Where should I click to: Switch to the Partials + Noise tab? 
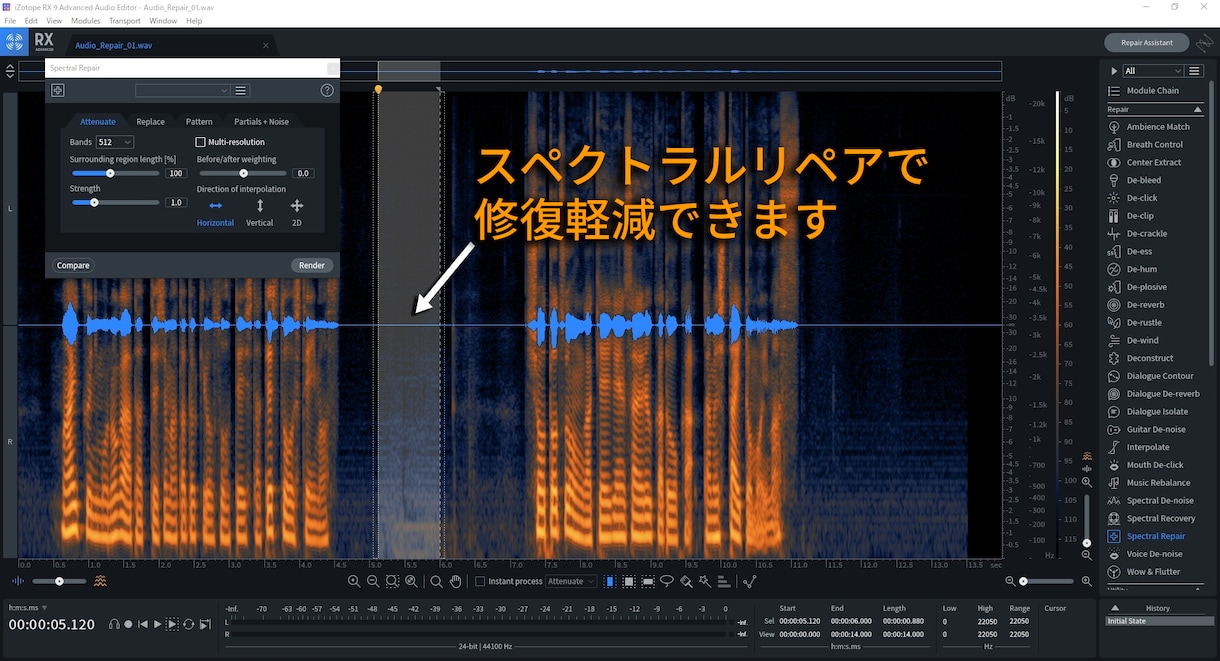point(261,121)
